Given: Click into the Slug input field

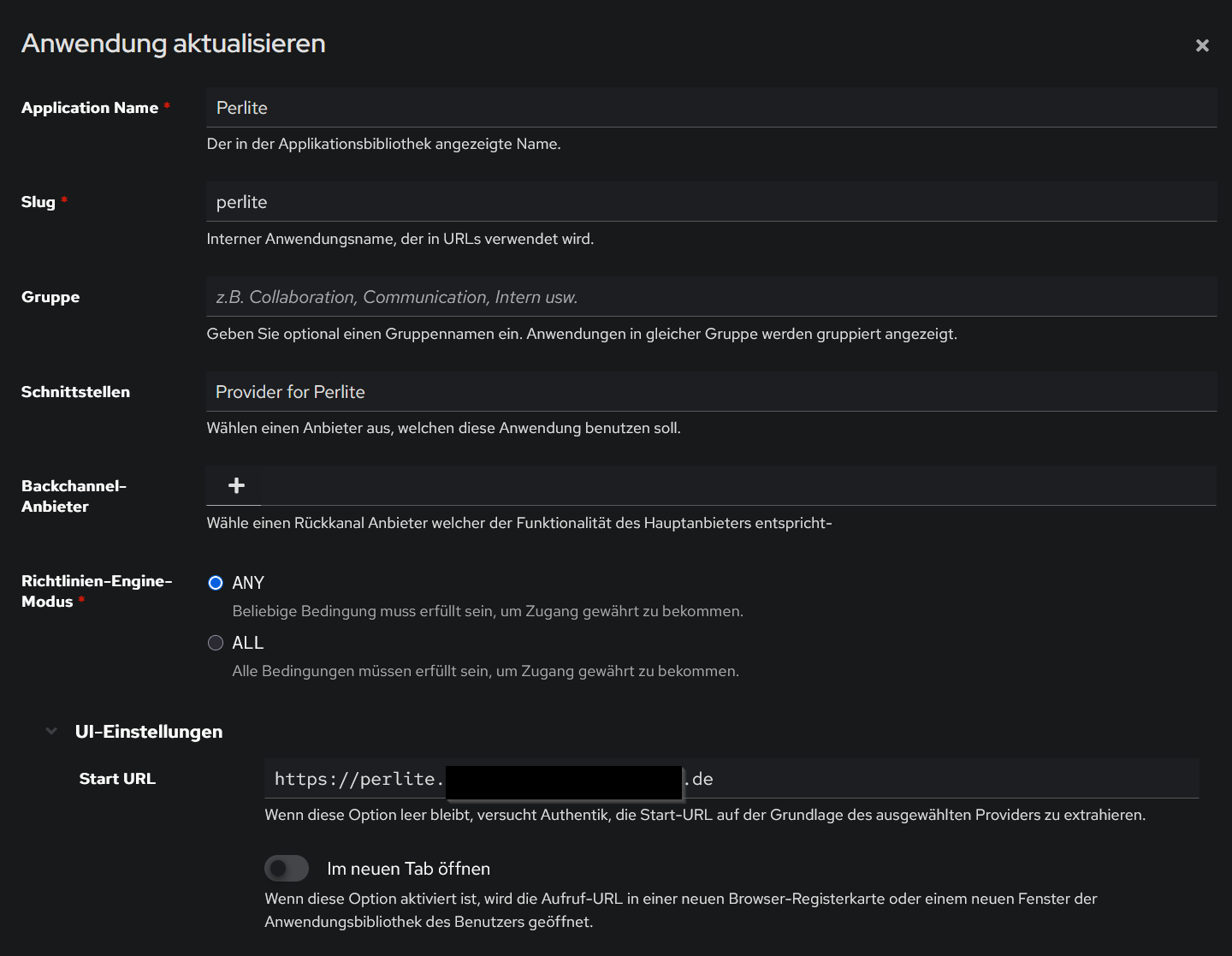Looking at the screenshot, I should [x=710, y=202].
